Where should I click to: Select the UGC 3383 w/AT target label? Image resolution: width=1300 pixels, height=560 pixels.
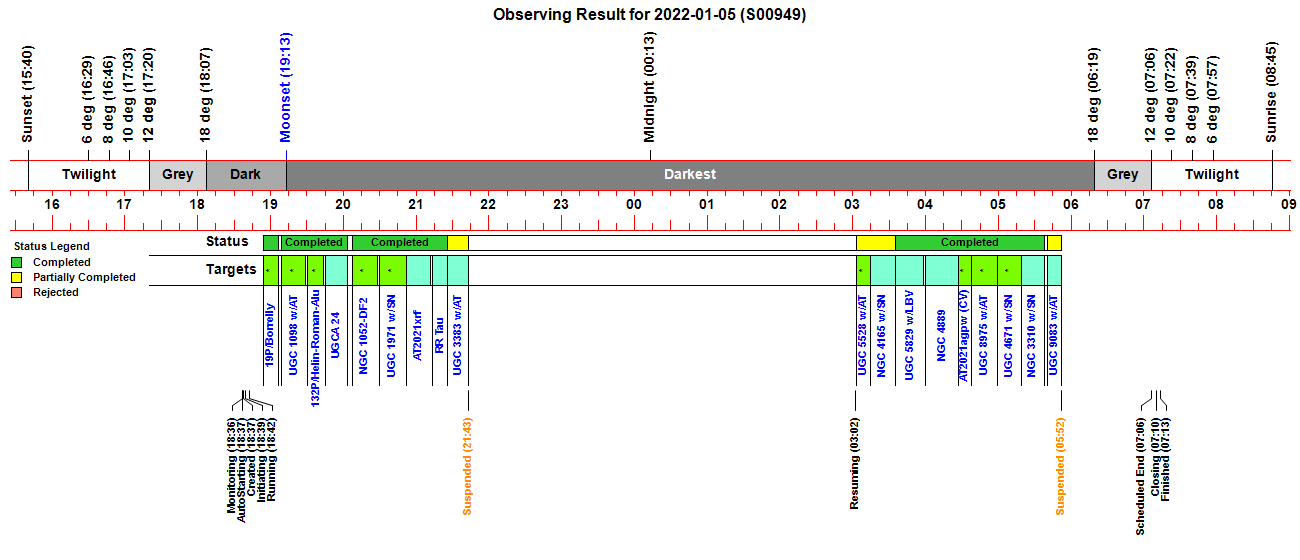[457, 335]
